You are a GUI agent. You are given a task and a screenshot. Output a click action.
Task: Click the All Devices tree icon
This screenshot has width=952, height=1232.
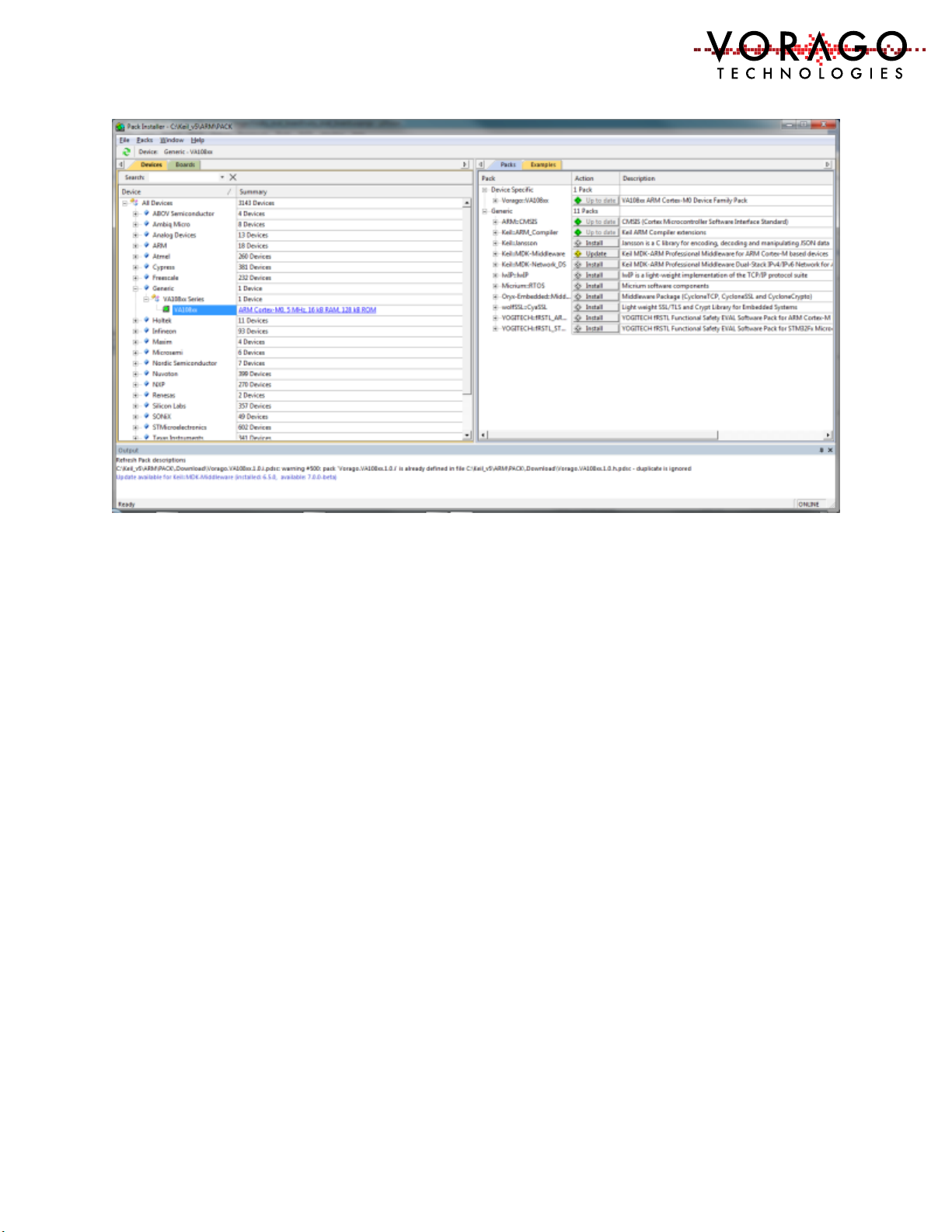[134, 202]
